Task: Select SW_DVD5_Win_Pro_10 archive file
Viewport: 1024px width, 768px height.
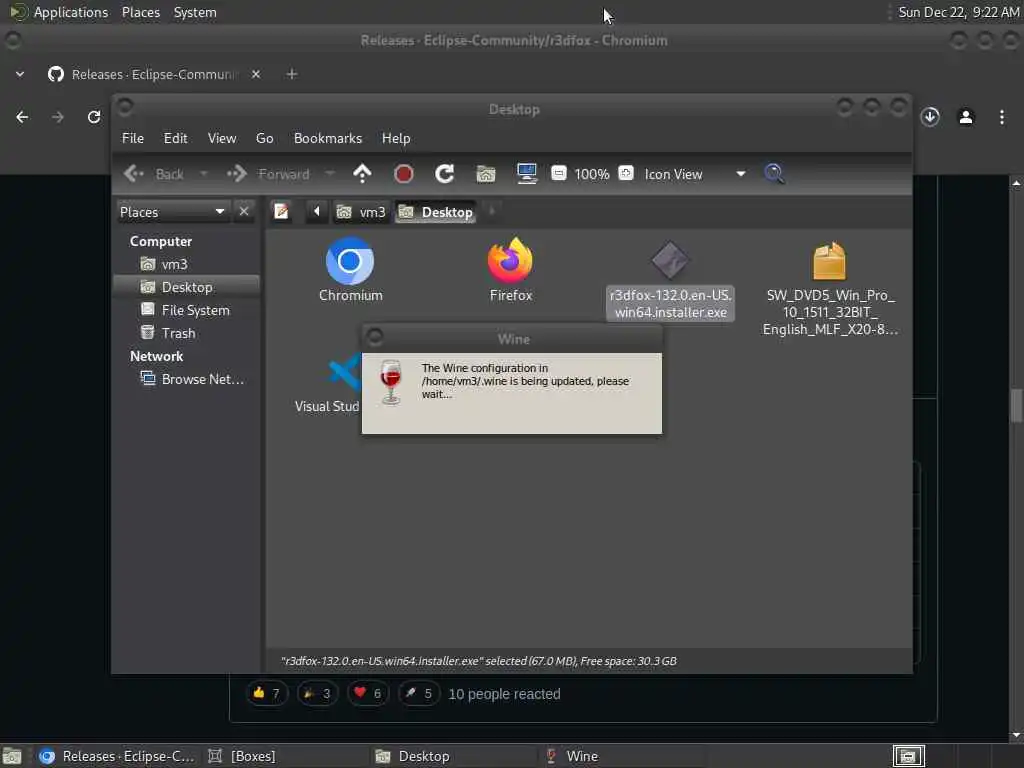Action: pyautogui.click(x=829, y=287)
